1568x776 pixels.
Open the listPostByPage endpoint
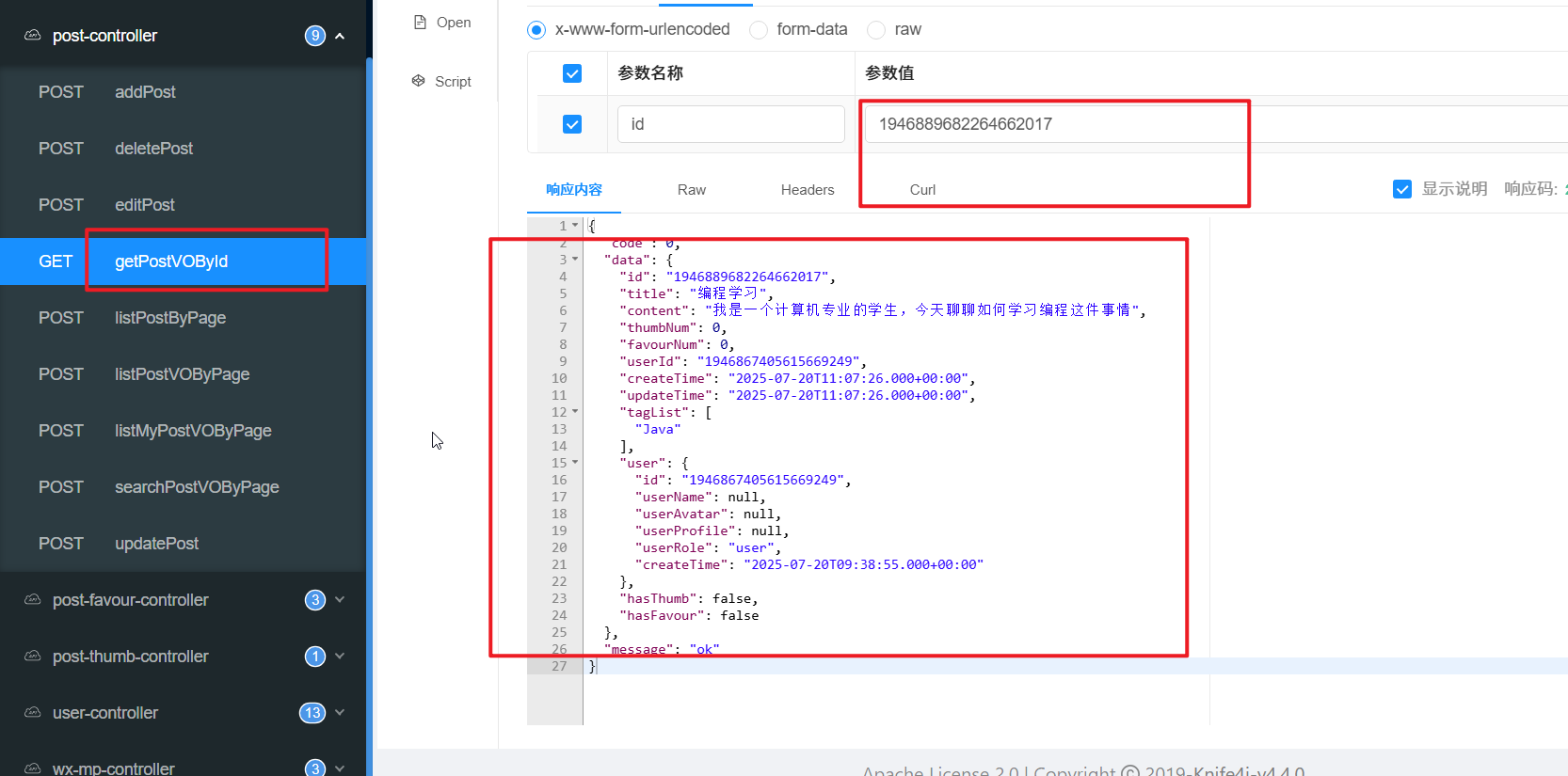click(x=170, y=318)
